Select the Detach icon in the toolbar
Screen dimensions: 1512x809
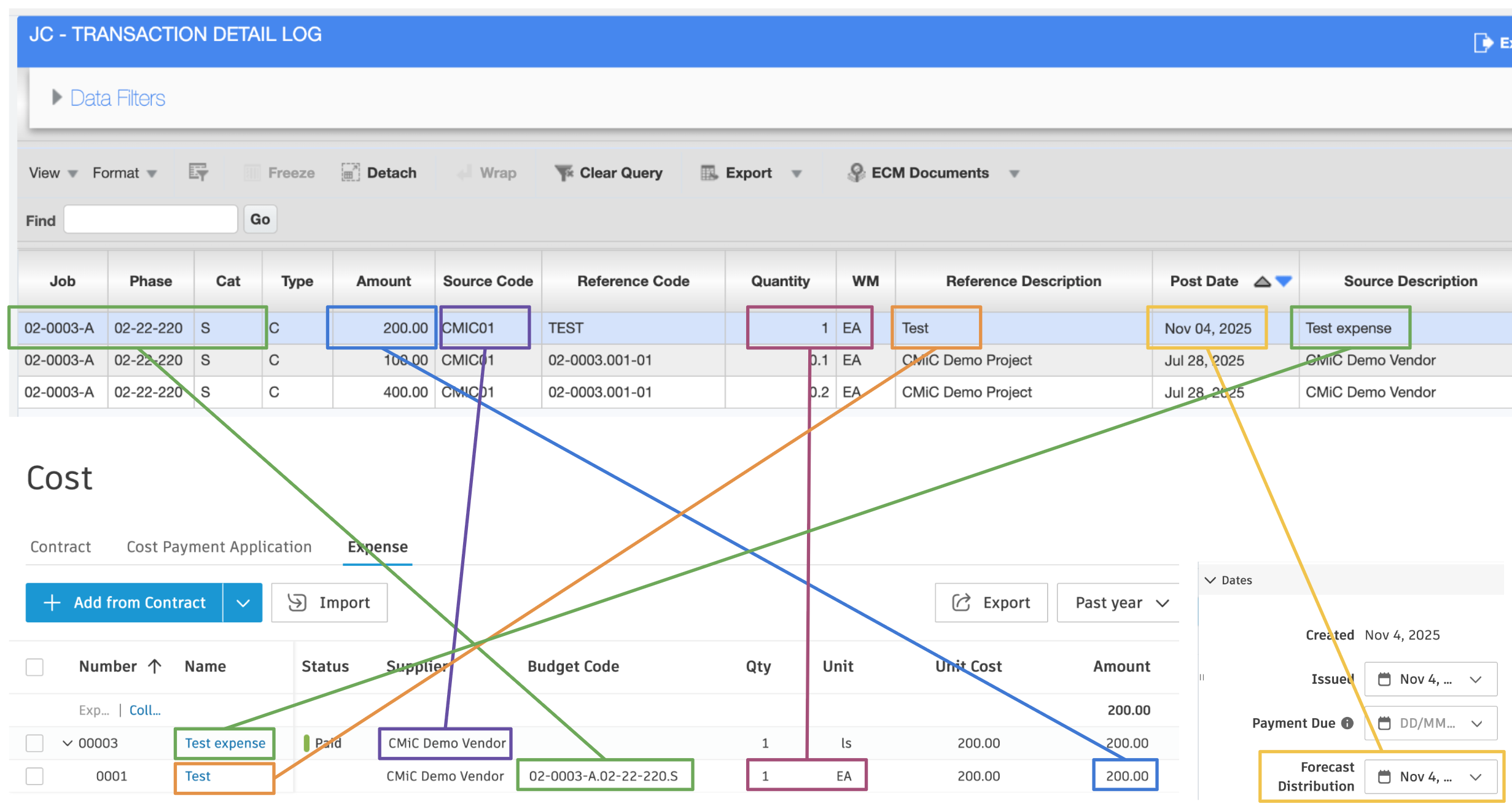[x=350, y=172]
